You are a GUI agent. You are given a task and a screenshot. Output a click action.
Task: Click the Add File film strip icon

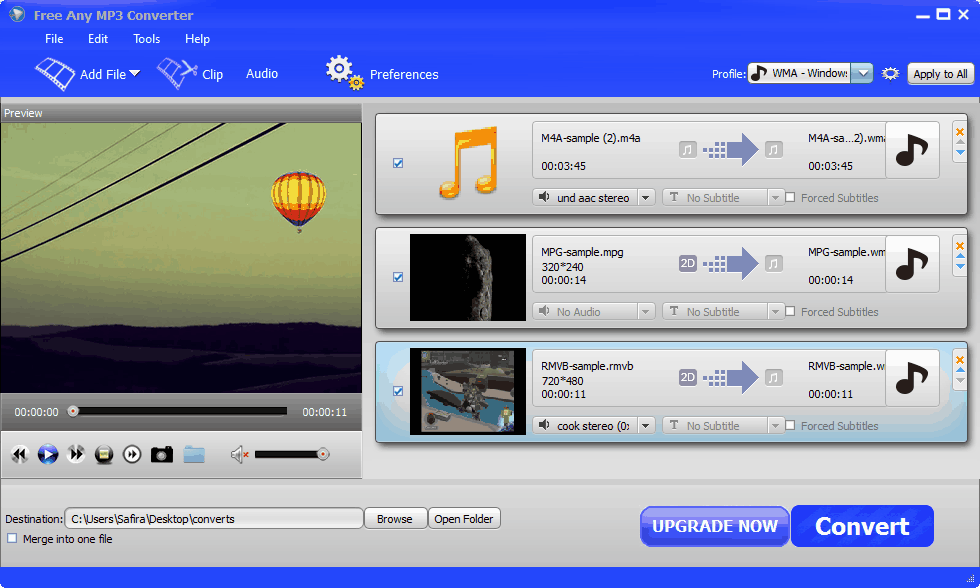[x=55, y=74]
